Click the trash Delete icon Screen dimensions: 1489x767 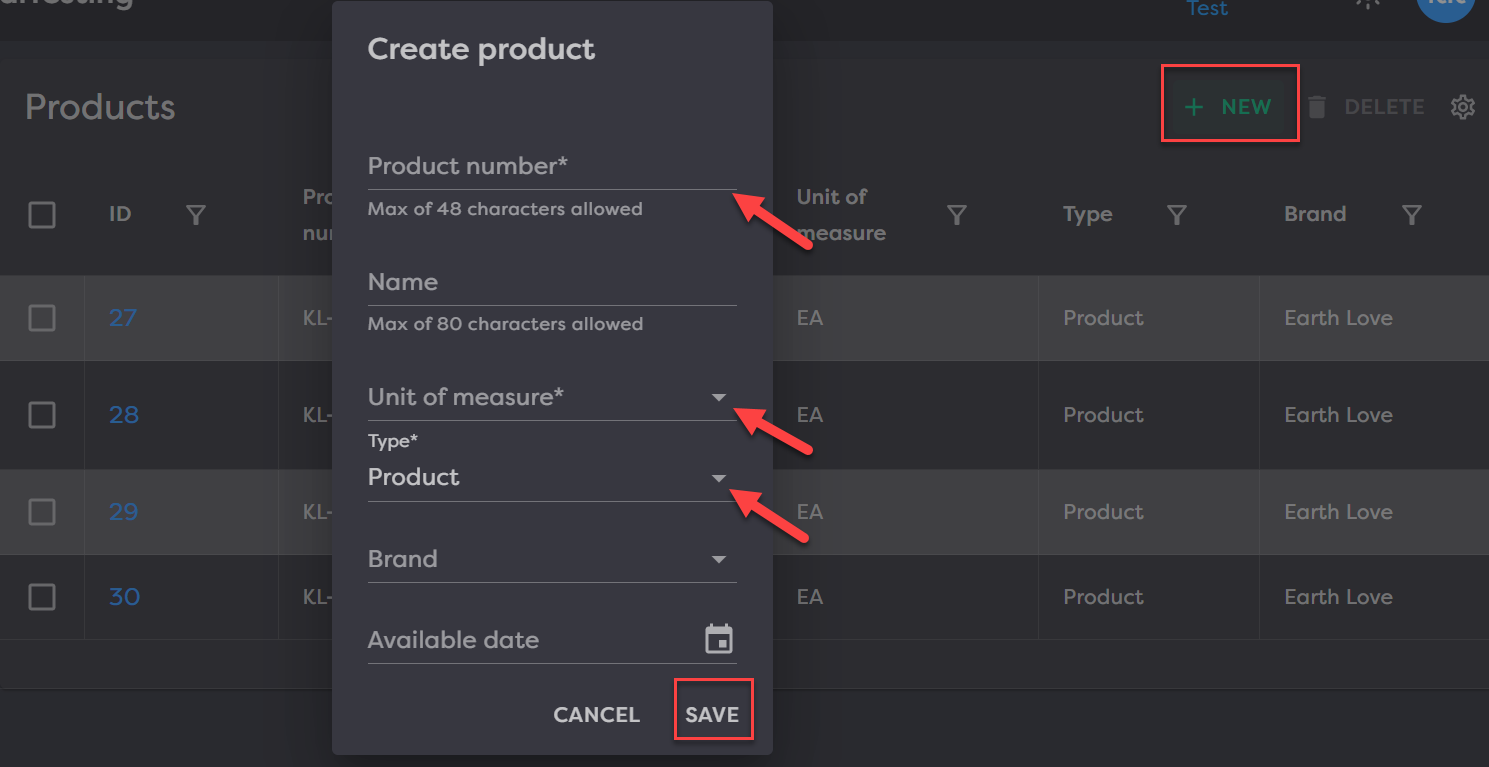click(x=1317, y=107)
